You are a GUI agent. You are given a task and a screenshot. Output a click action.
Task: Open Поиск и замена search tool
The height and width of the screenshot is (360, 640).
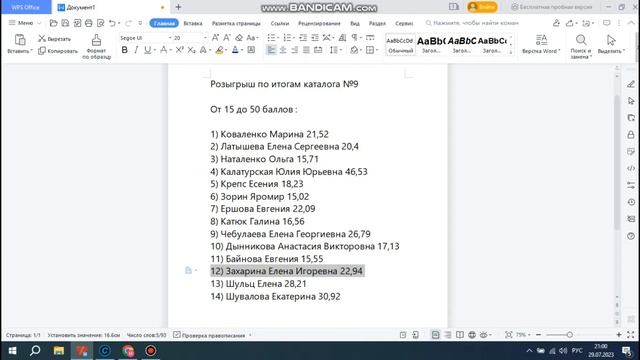pyautogui.click(x=581, y=46)
